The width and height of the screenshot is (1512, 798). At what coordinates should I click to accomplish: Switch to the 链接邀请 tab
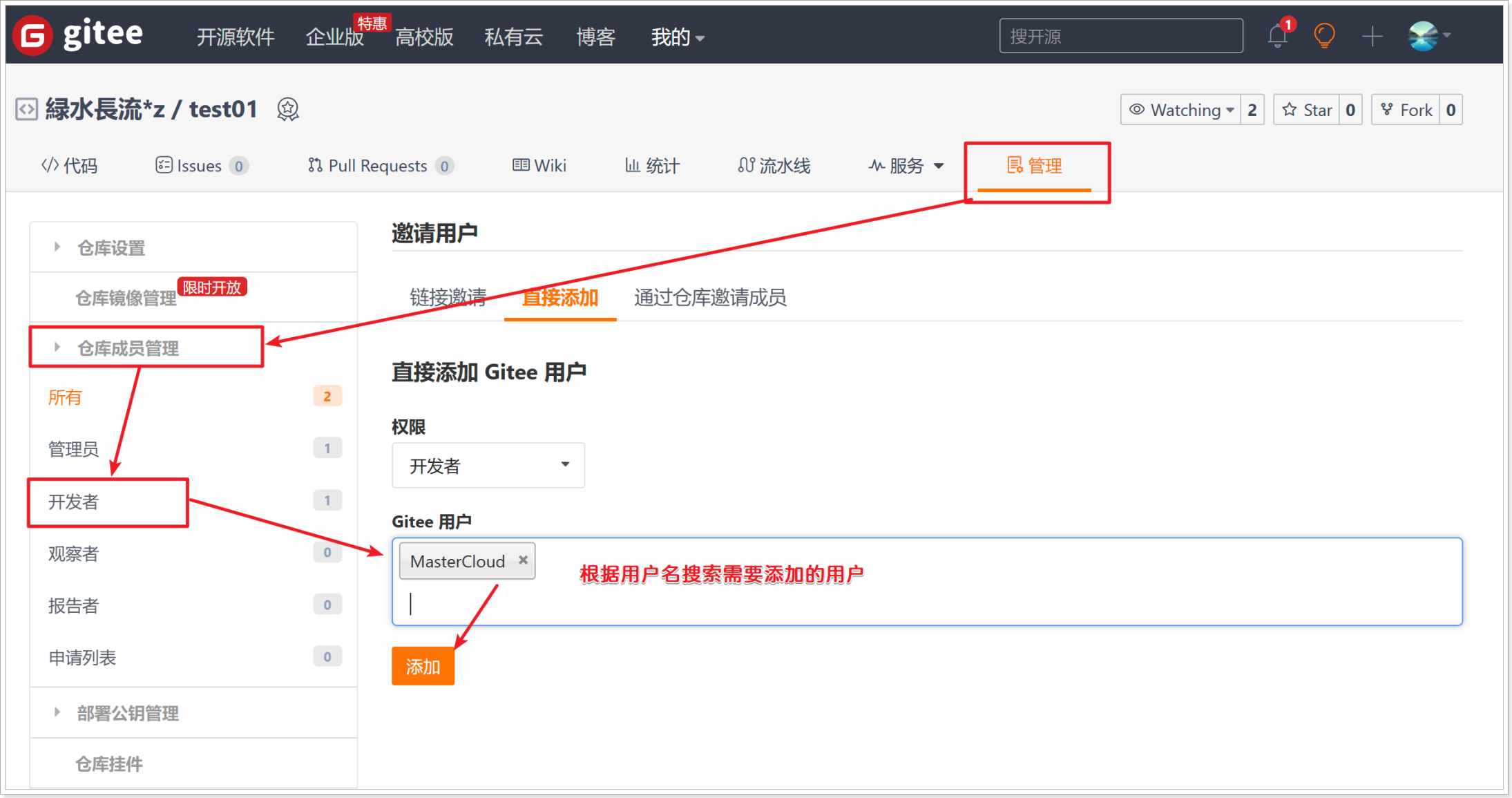(x=448, y=298)
